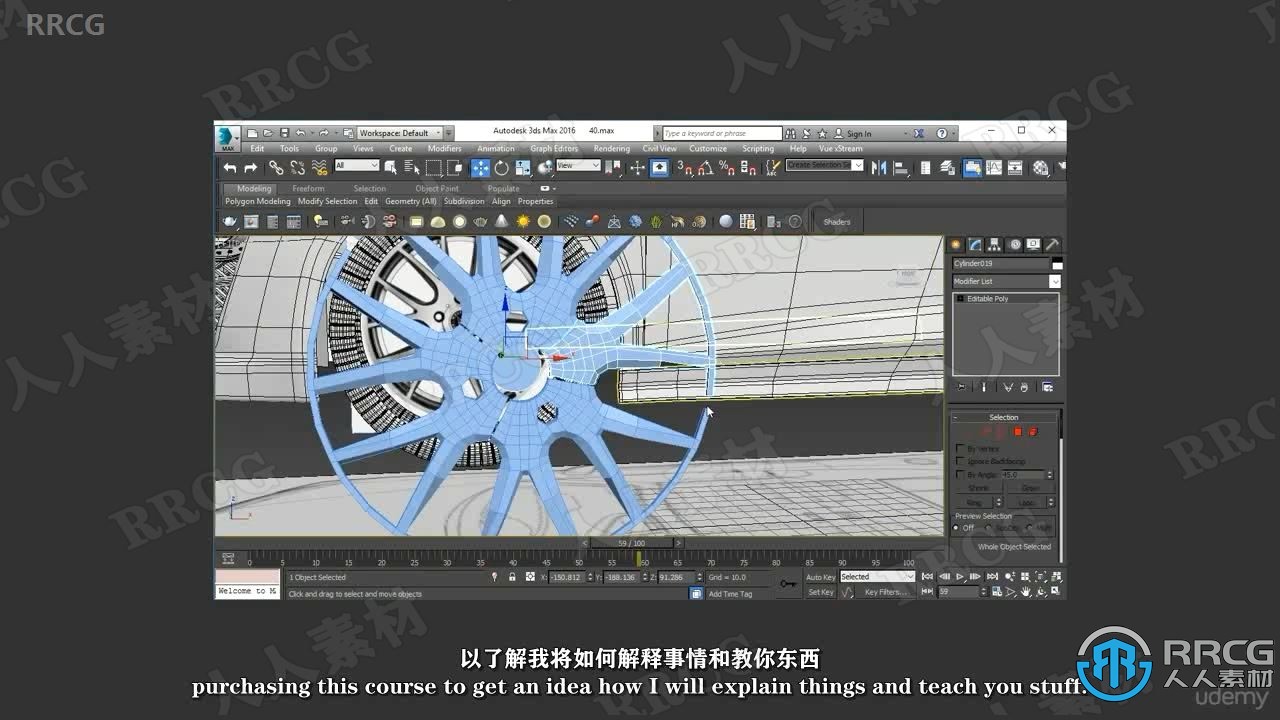Select SubObj preview selection radio
This screenshot has width=1280, height=720.
click(x=989, y=528)
